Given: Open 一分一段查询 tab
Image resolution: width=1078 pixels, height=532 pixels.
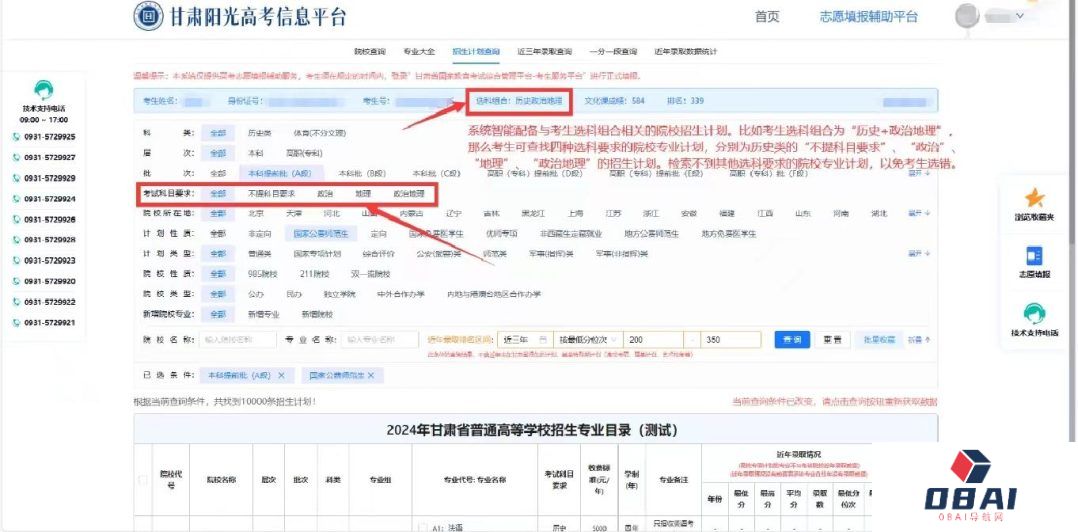Looking at the screenshot, I should 613,52.
